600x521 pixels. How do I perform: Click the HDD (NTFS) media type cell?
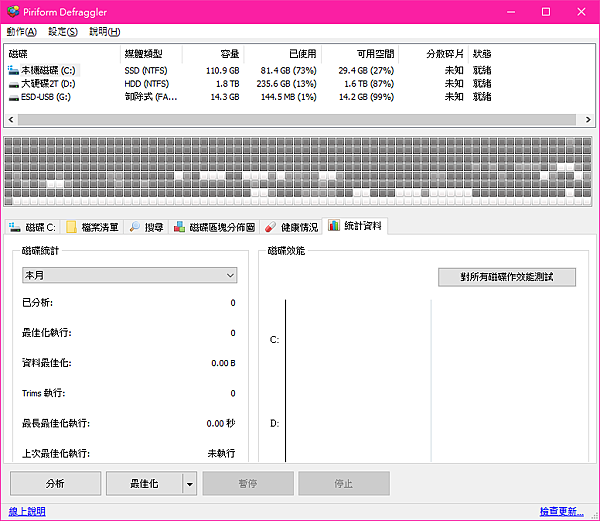tap(147, 84)
